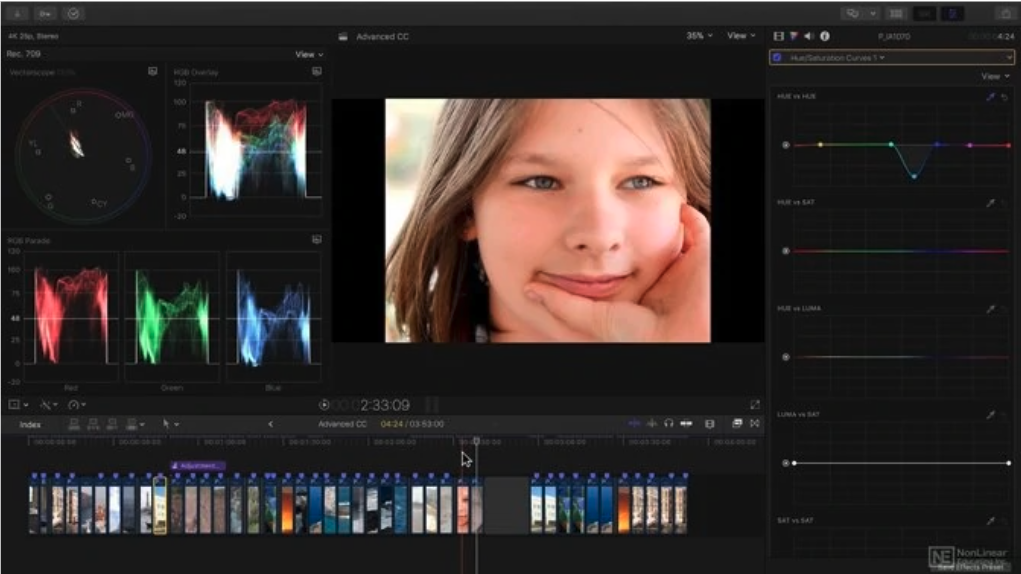This screenshot has height=574, width=1021.
Task: Toggle snapping icon in timeline toolbar
Action: click(x=686, y=424)
